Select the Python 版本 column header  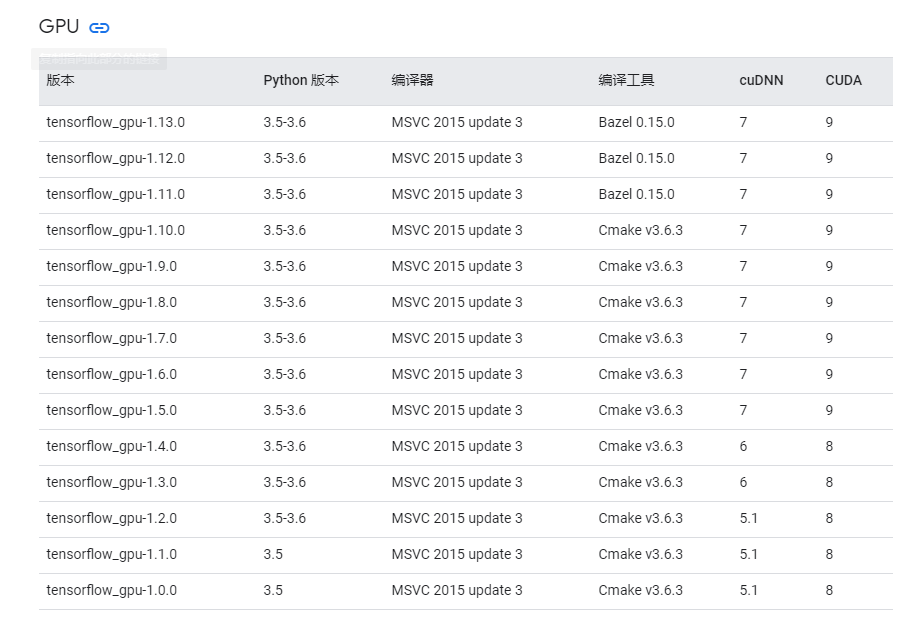[301, 80]
